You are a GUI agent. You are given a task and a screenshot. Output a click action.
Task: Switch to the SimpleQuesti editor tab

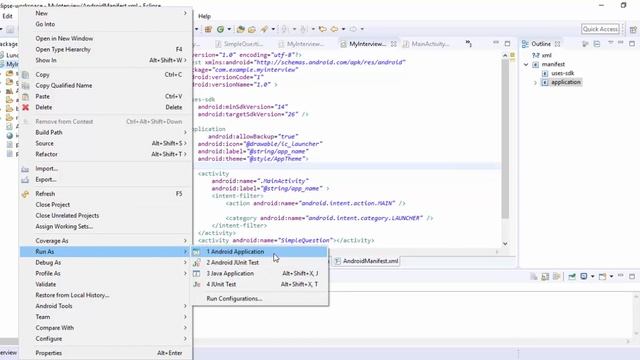pos(240,44)
